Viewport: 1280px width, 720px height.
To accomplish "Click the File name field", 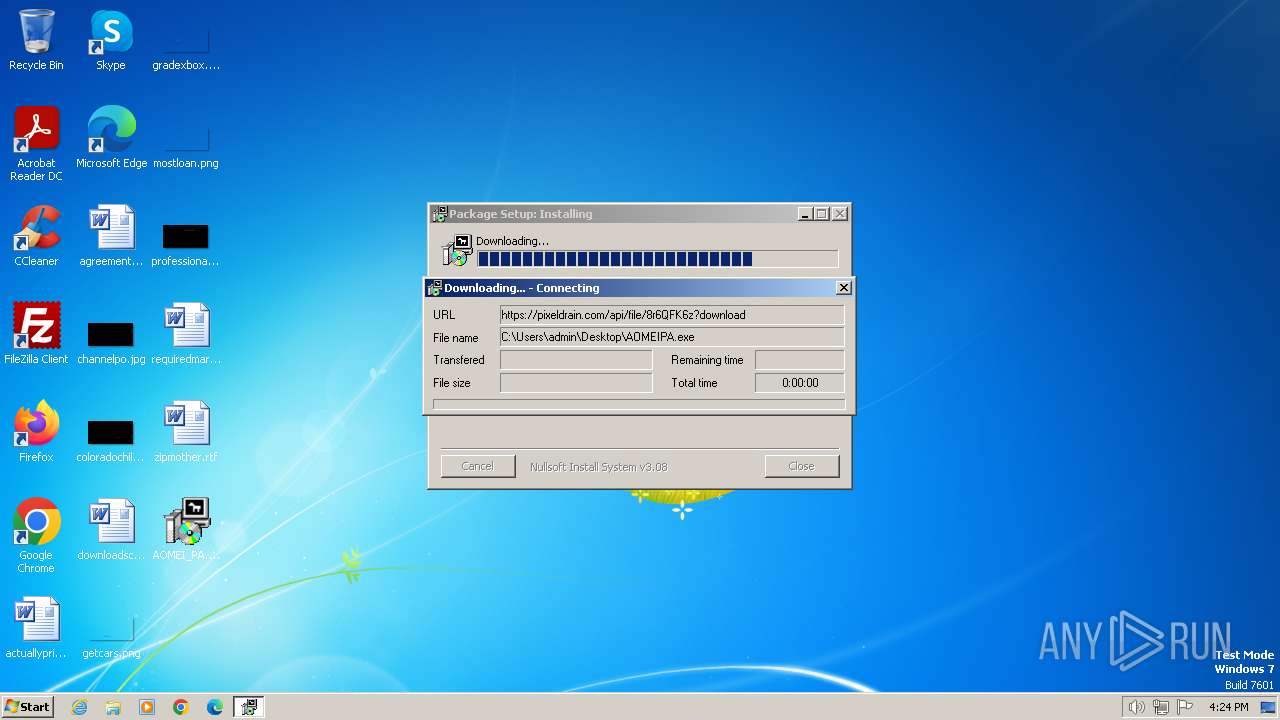I will coord(672,338).
